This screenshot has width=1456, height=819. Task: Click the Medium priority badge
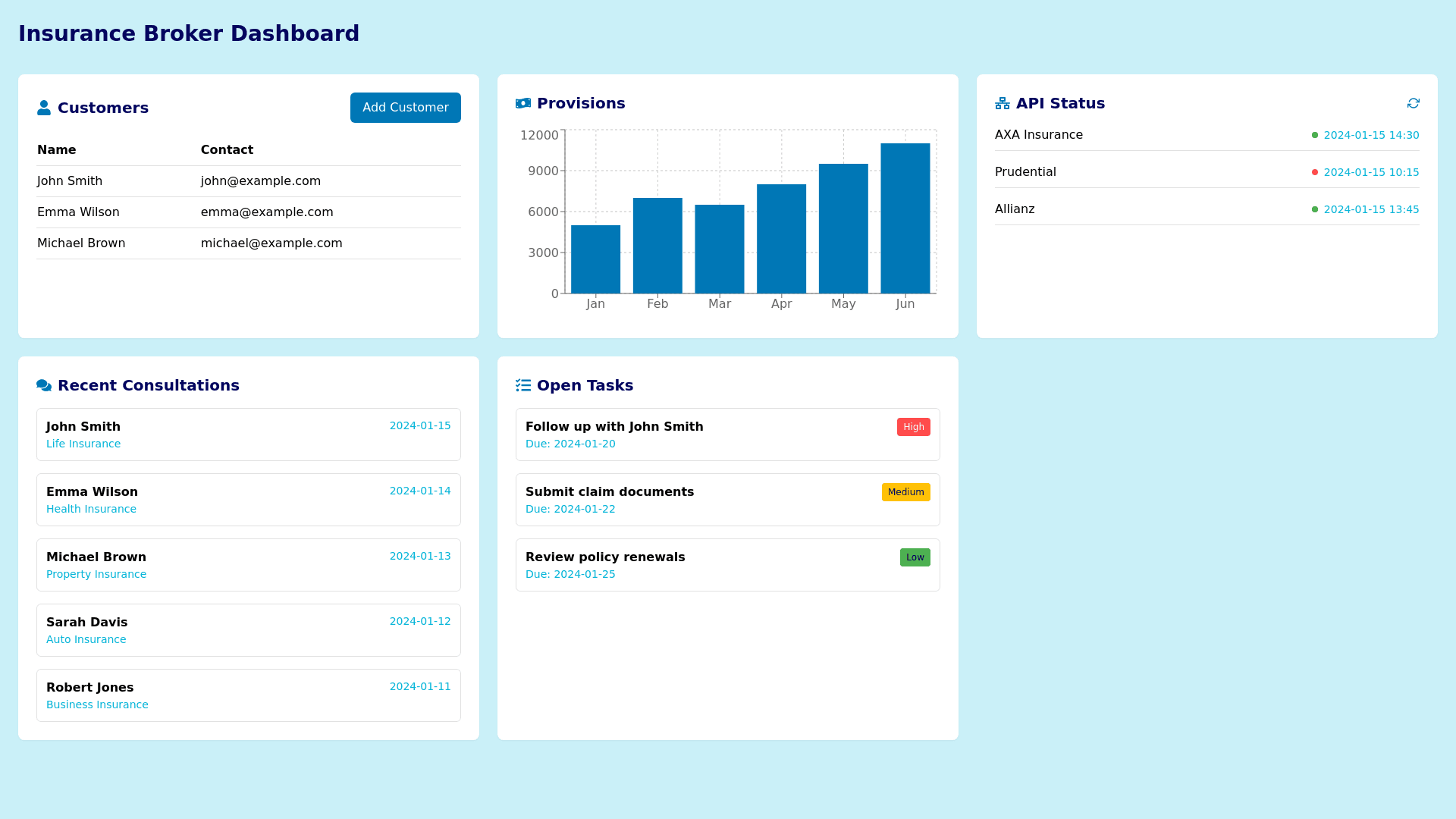pyautogui.click(x=905, y=492)
